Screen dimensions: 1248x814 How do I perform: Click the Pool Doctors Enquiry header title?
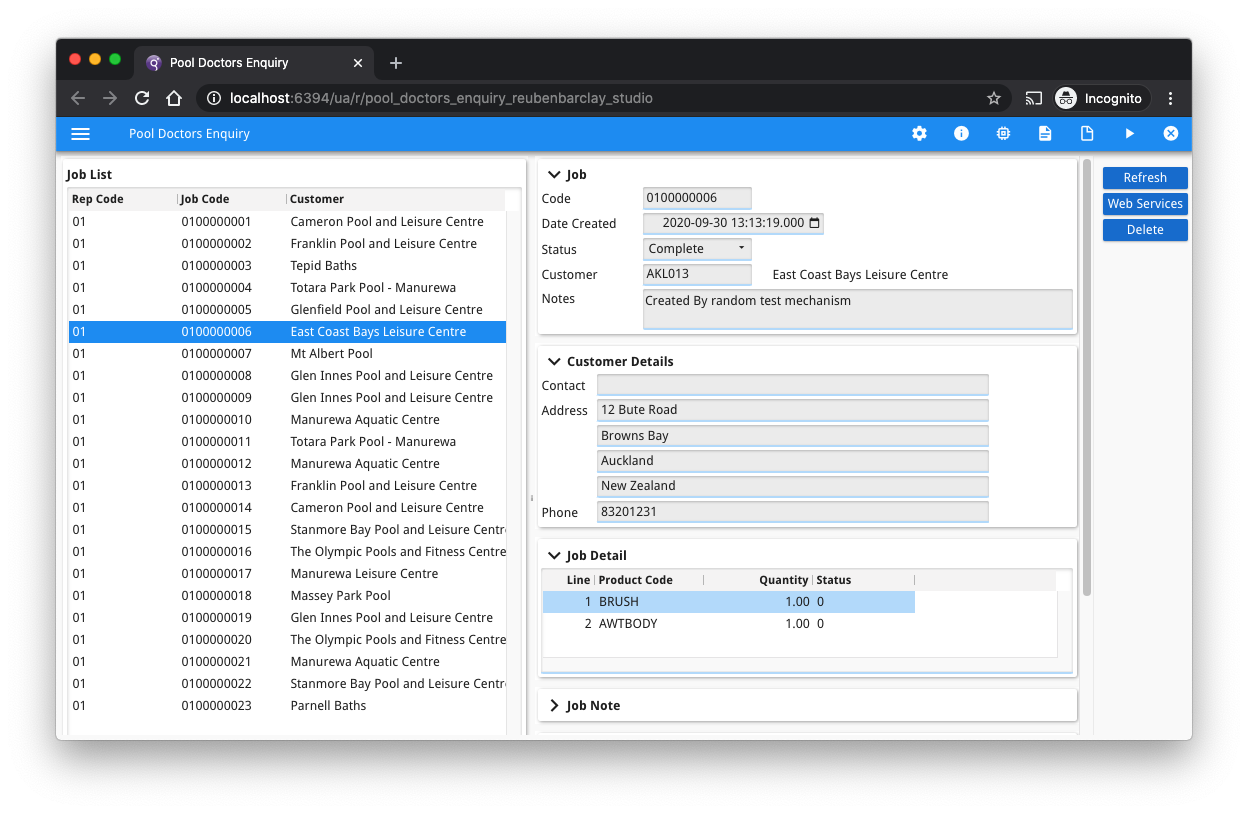click(x=189, y=134)
